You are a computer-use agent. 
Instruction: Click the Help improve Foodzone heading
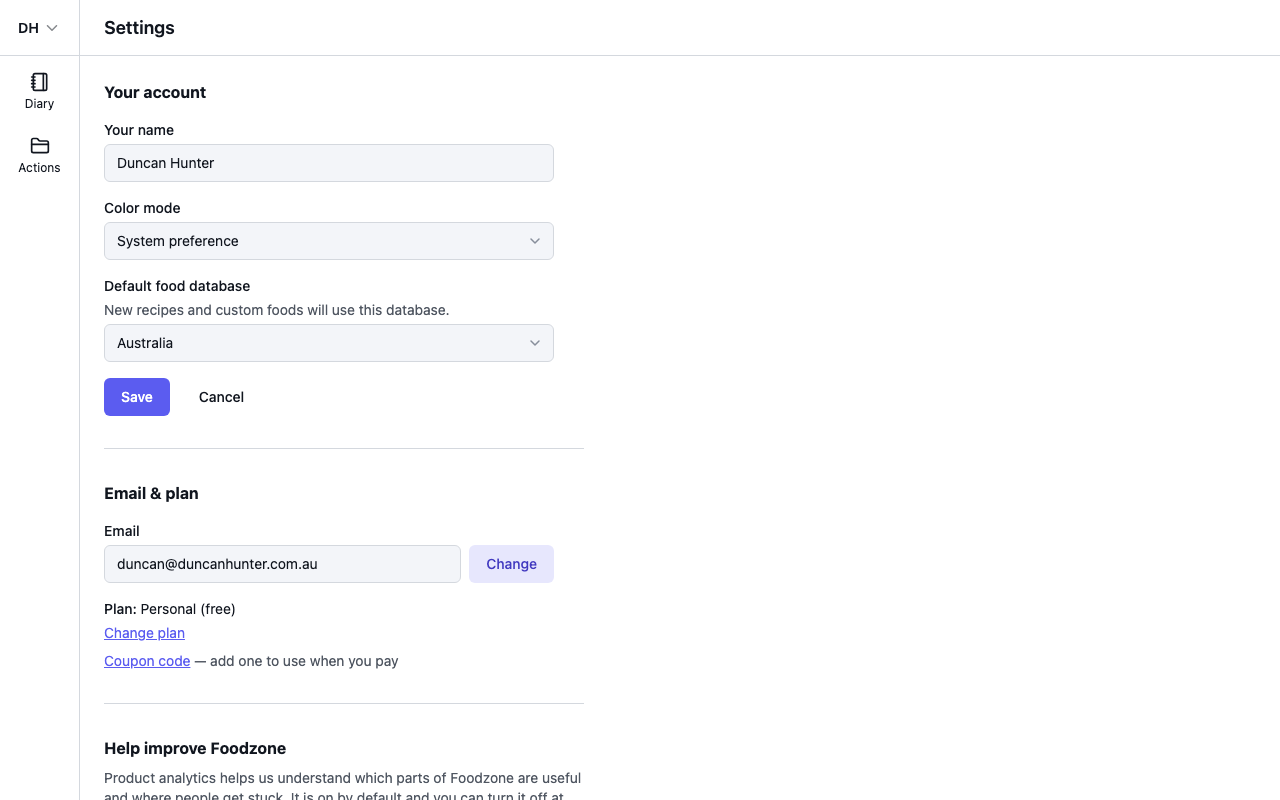(x=195, y=748)
